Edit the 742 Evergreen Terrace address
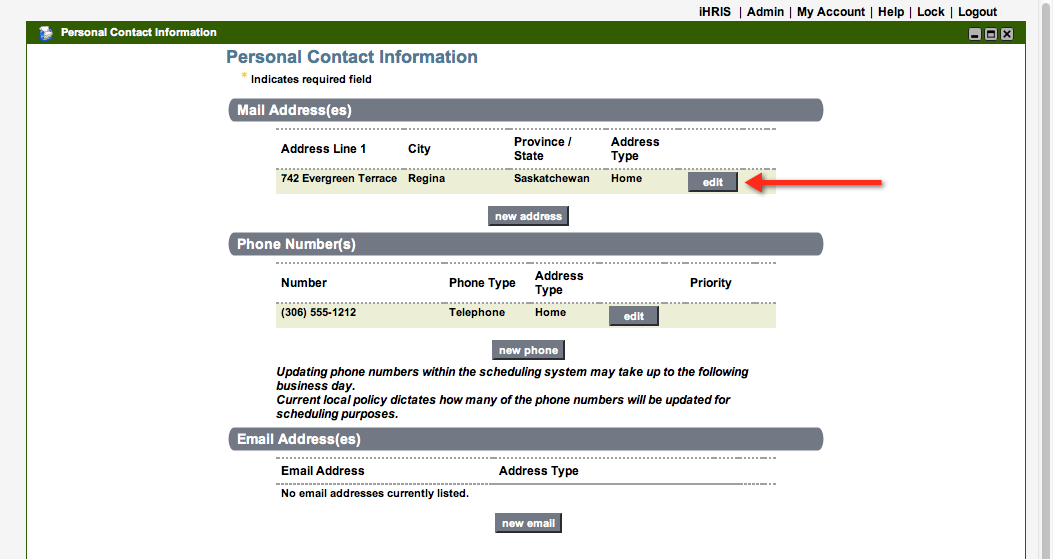The image size is (1053, 559). coord(712,182)
